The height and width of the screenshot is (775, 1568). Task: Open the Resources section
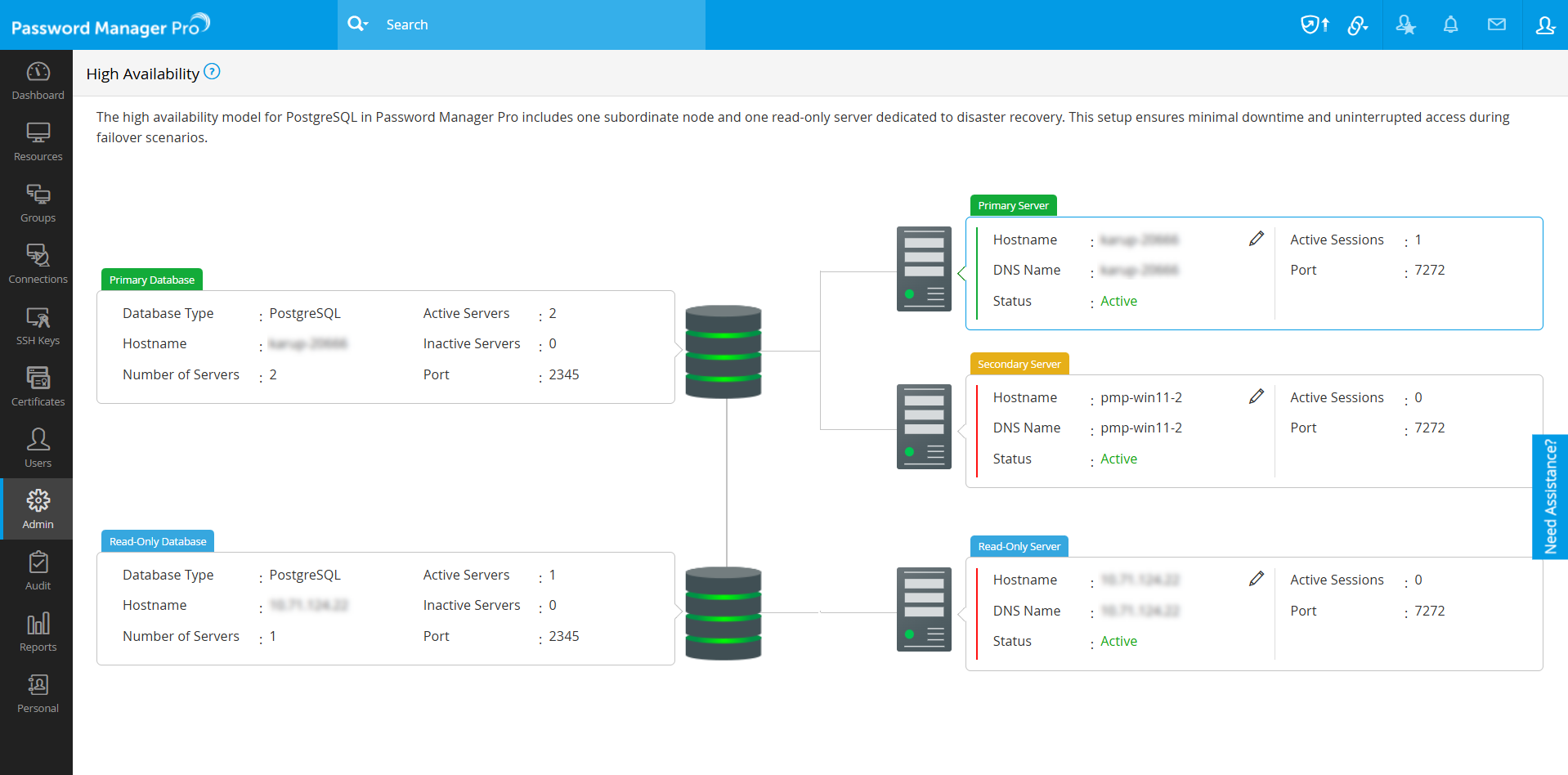click(38, 142)
